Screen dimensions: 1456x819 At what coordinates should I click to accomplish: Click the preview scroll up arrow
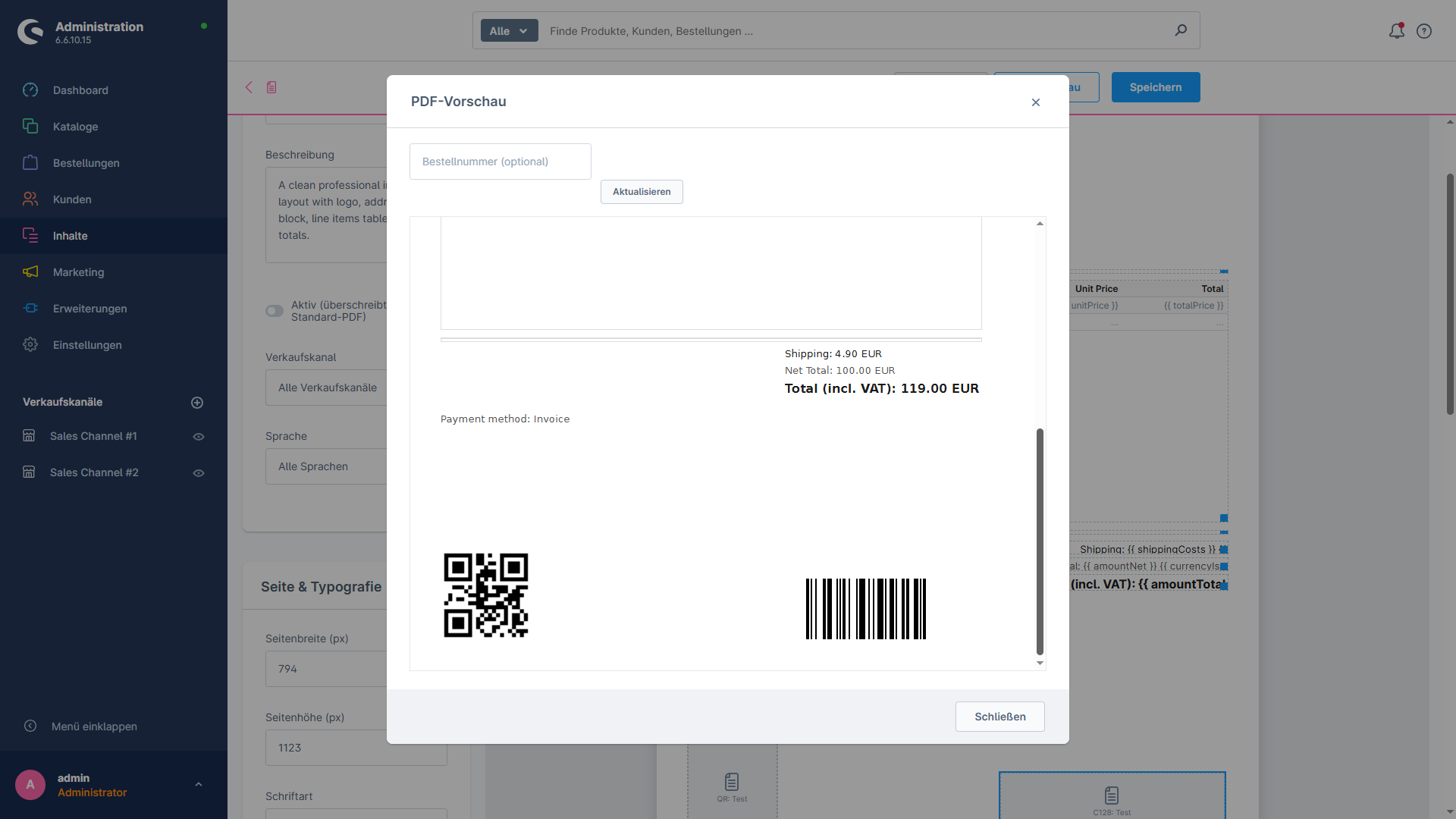pyautogui.click(x=1040, y=224)
